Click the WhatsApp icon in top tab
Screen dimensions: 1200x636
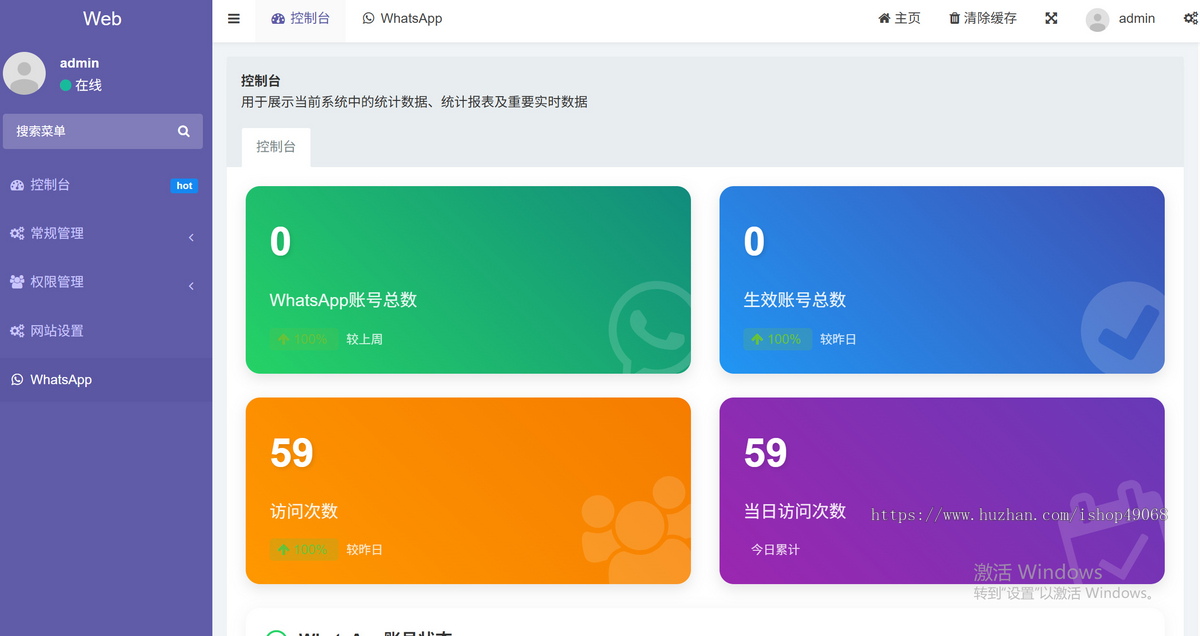tap(369, 18)
